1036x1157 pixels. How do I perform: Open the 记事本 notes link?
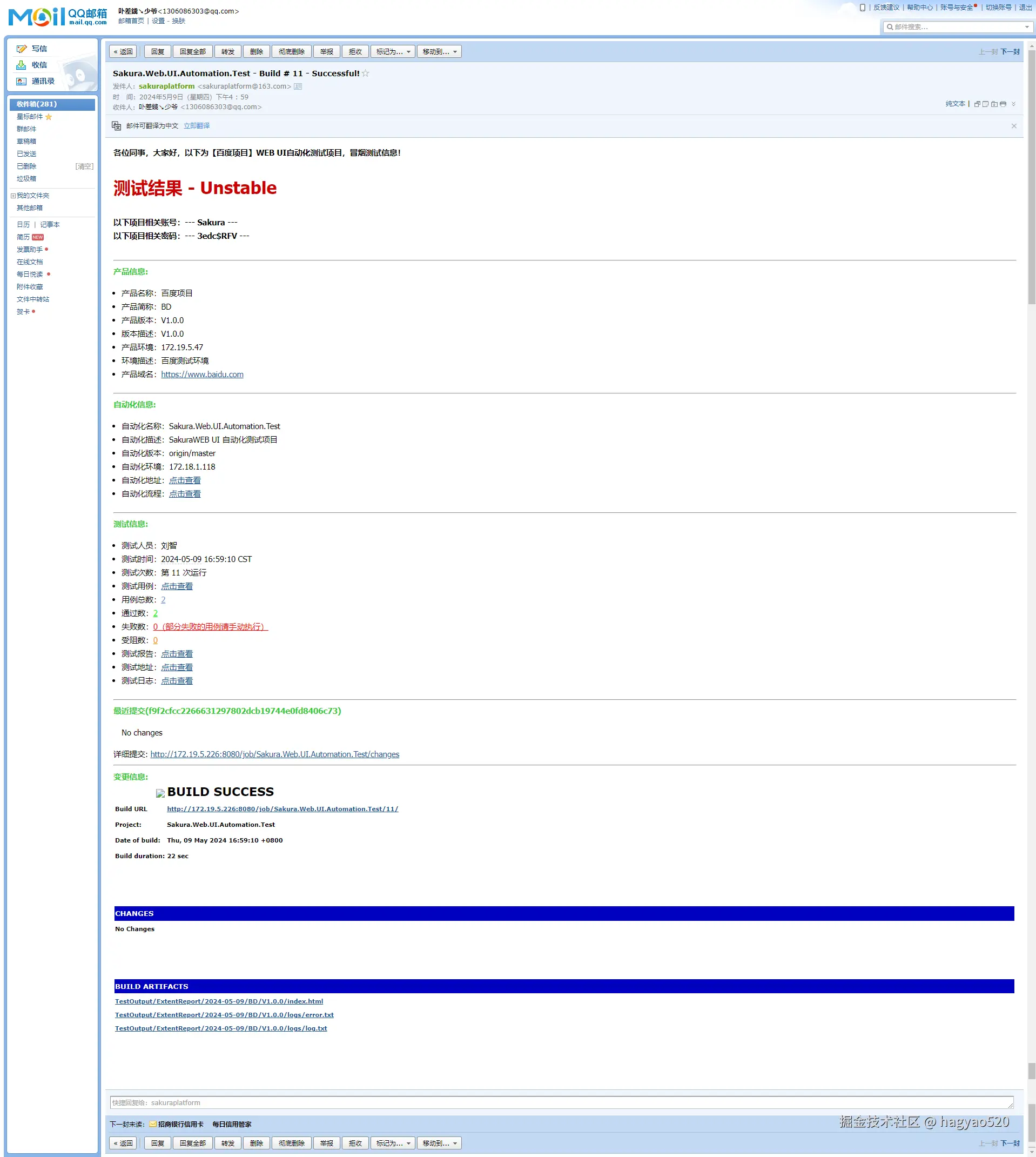(x=50, y=225)
